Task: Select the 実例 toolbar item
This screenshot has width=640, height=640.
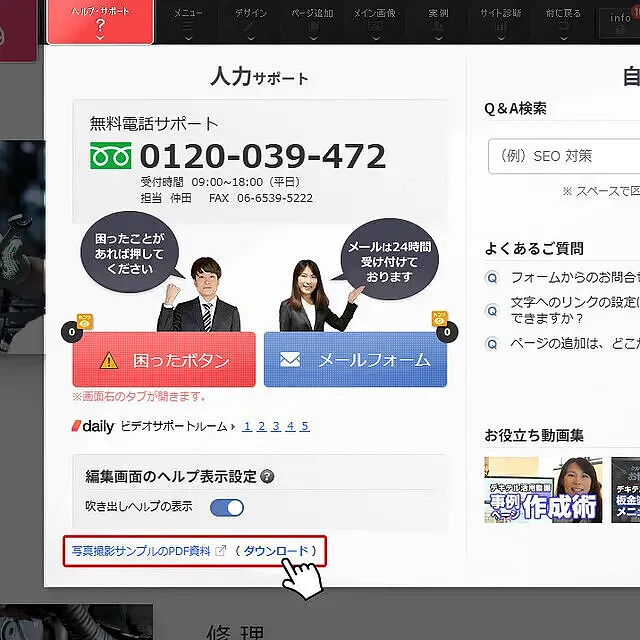Action: (439, 21)
